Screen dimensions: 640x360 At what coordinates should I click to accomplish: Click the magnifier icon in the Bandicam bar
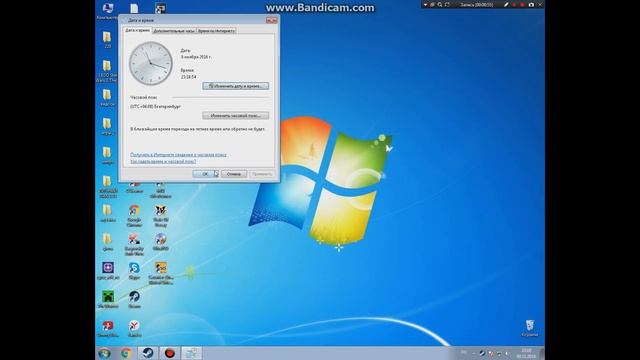click(440, 5)
